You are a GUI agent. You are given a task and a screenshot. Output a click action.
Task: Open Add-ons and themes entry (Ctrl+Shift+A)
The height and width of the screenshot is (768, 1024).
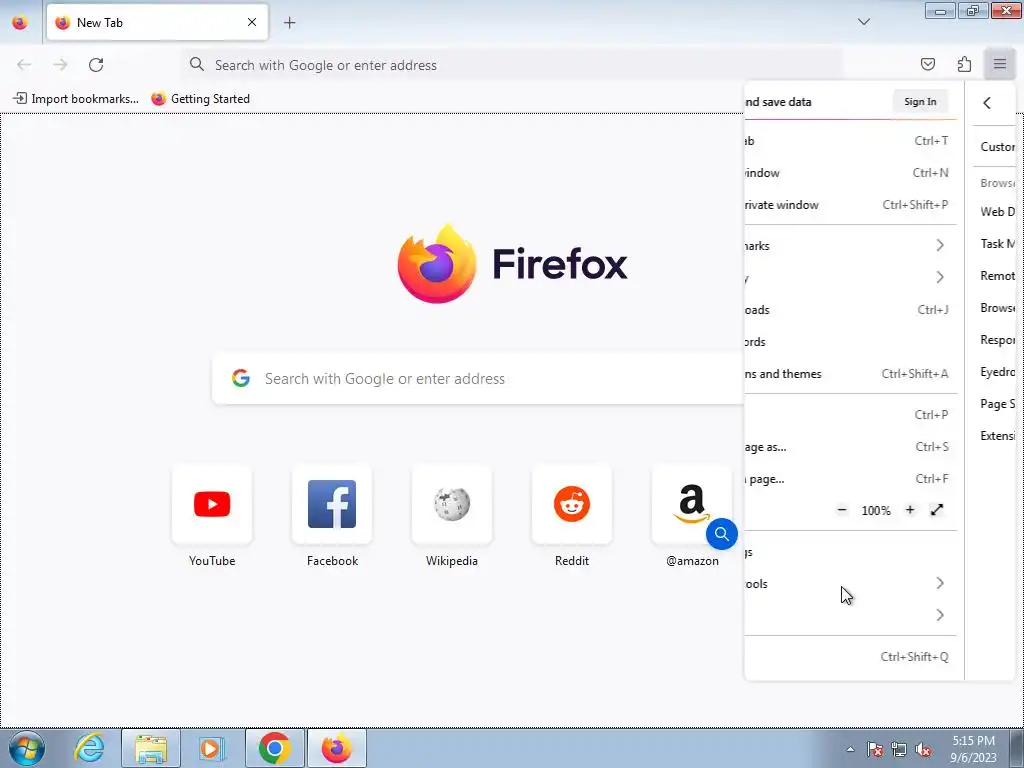click(x=850, y=374)
